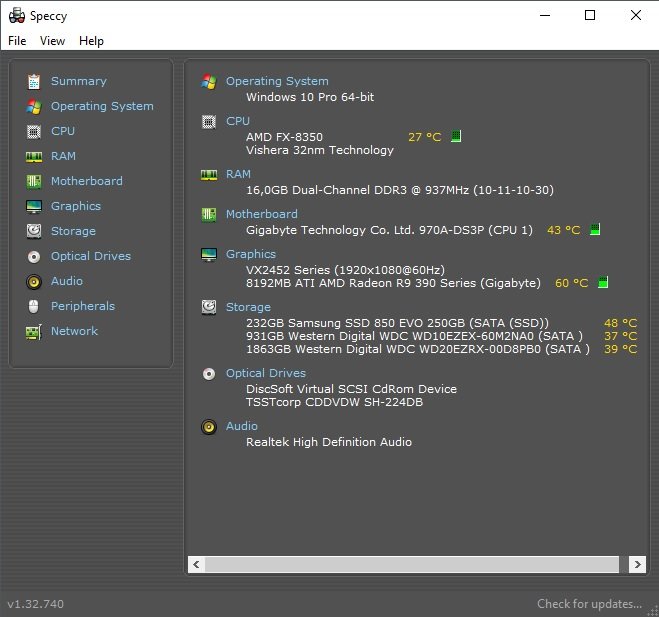Click the Optical Drives disc icon in sidebar
The width and height of the screenshot is (659, 617).
coord(34,256)
